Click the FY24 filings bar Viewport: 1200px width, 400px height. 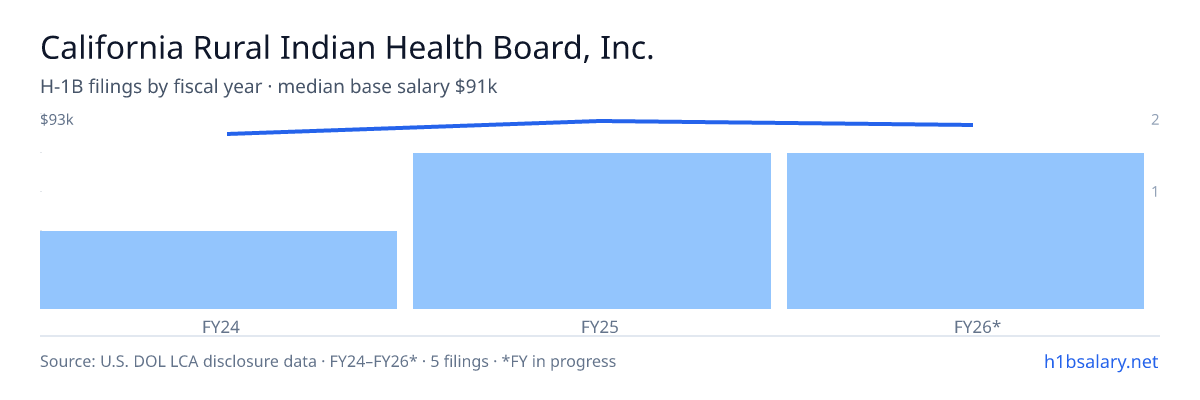[218, 270]
